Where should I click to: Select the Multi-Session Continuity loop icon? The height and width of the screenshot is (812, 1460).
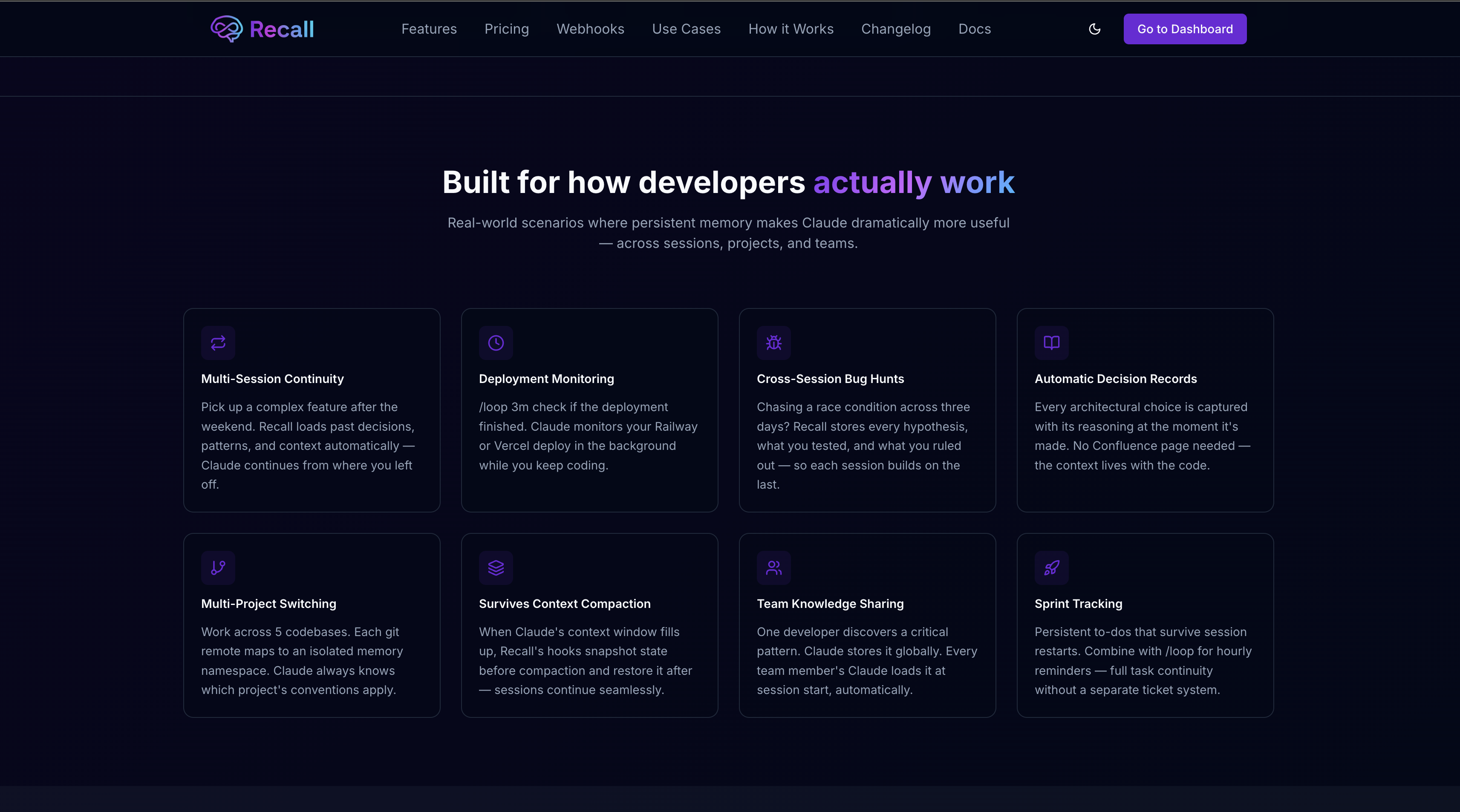tap(218, 343)
